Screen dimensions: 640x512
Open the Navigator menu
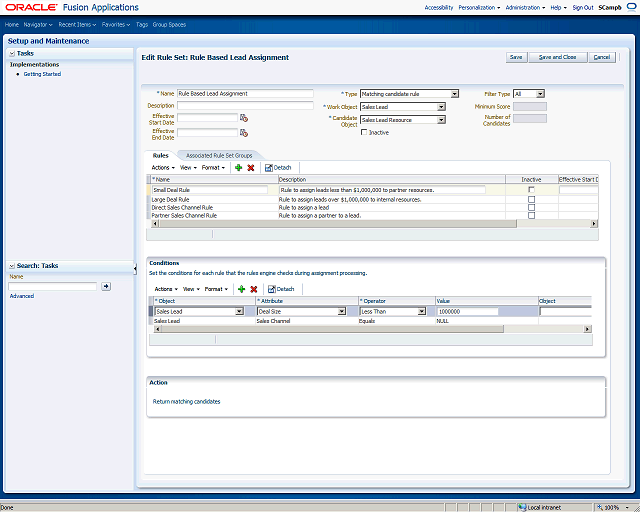click(x=38, y=24)
